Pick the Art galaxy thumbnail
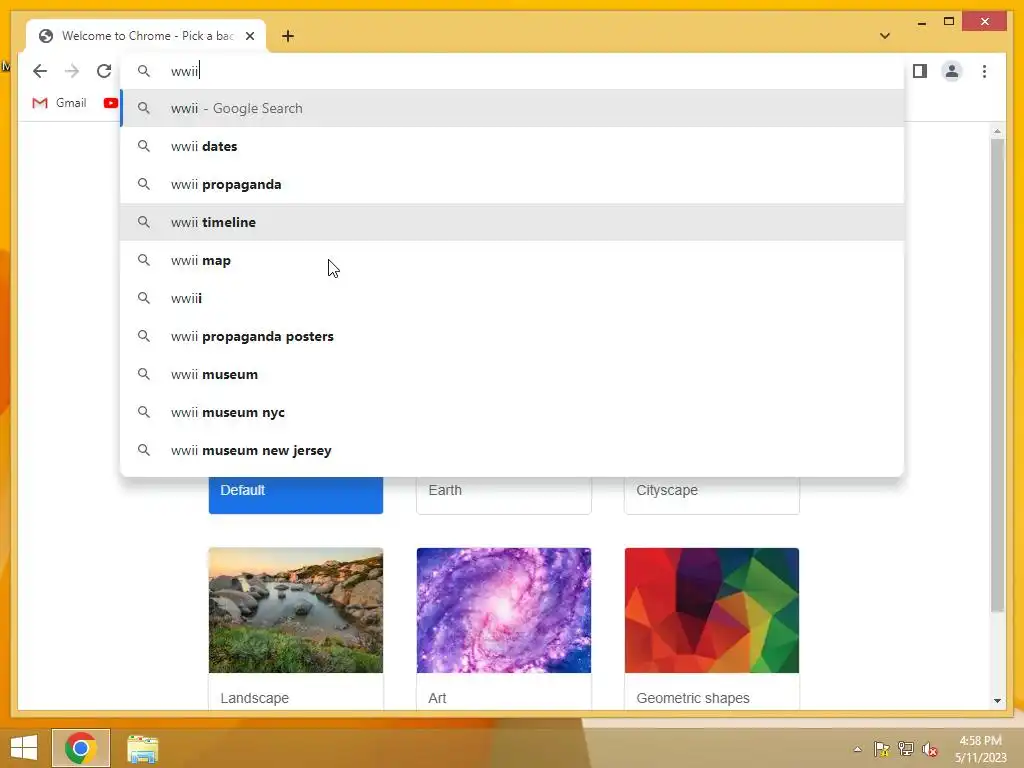This screenshot has height=768, width=1024. [x=504, y=610]
